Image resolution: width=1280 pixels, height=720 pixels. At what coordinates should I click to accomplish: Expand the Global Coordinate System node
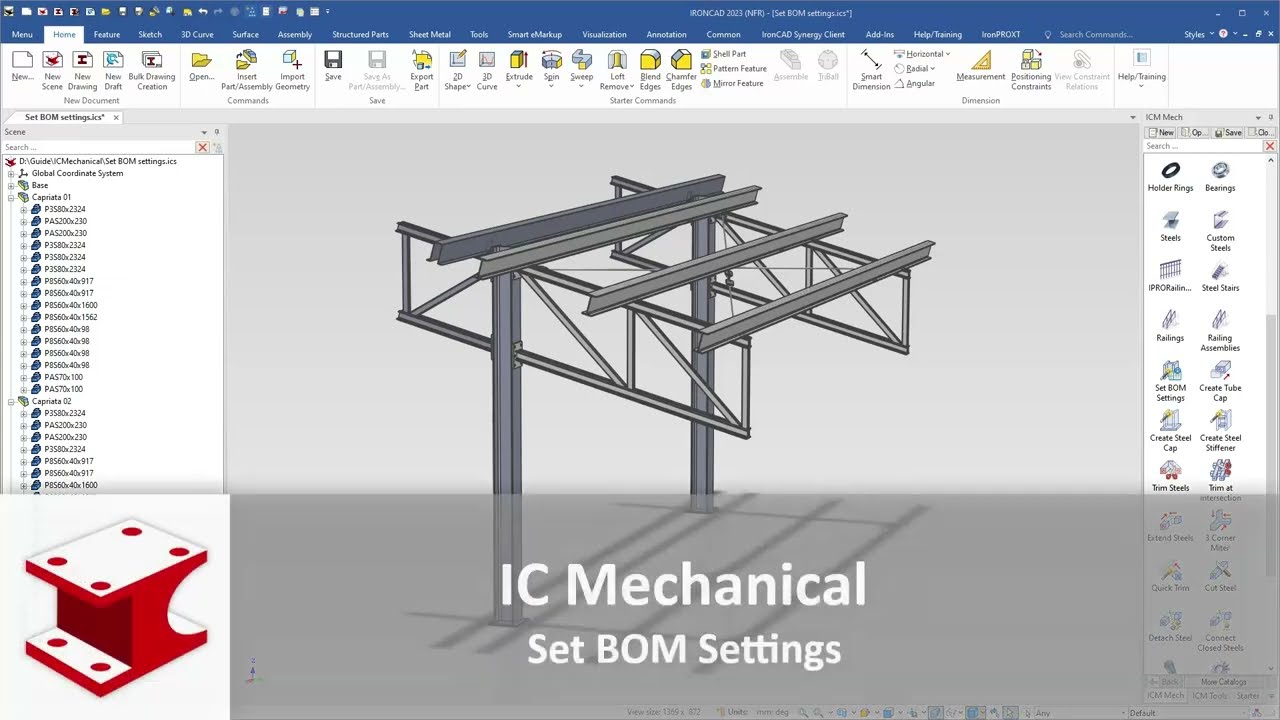click(11, 173)
